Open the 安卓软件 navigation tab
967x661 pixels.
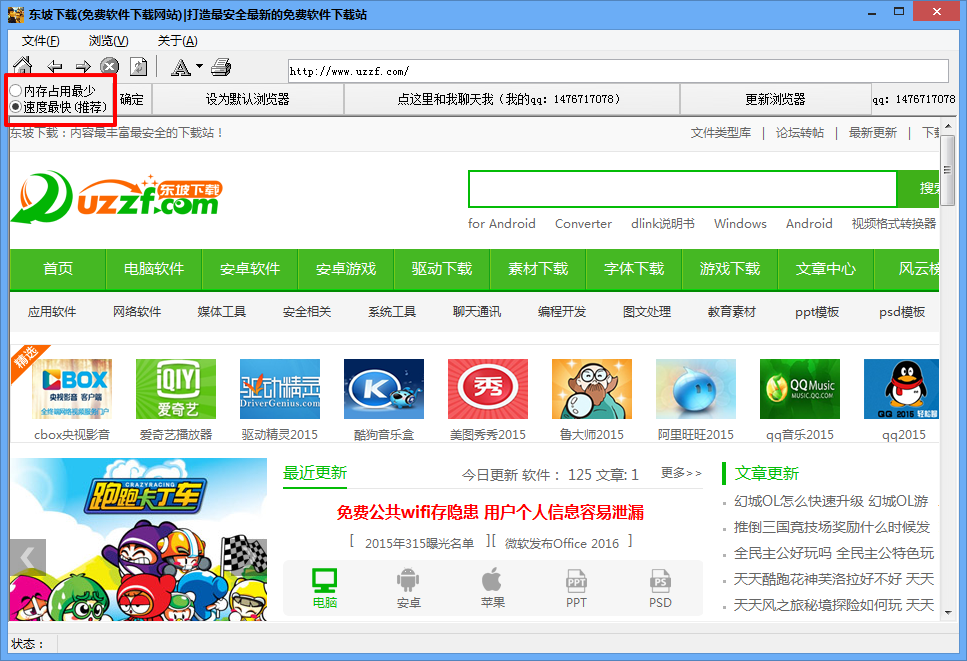250,269
